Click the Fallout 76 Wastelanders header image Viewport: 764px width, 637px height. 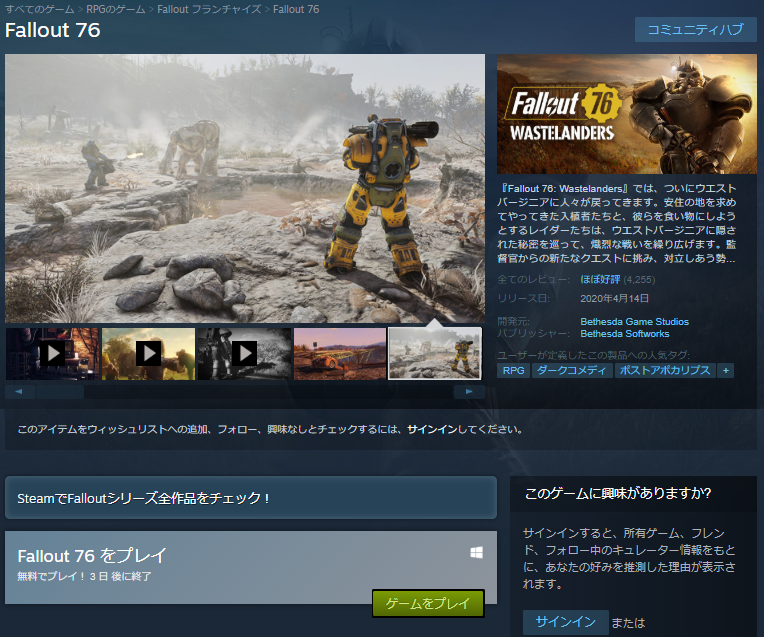point(627,114)
